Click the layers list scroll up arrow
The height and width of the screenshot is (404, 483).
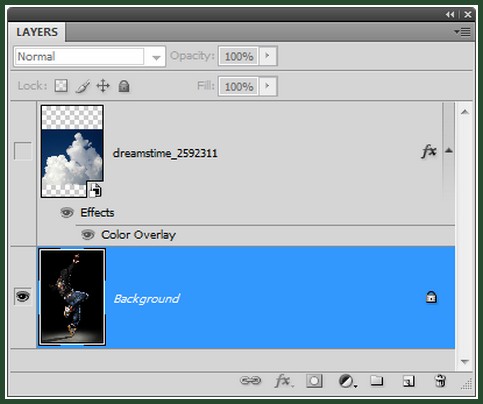click(465, 112)
